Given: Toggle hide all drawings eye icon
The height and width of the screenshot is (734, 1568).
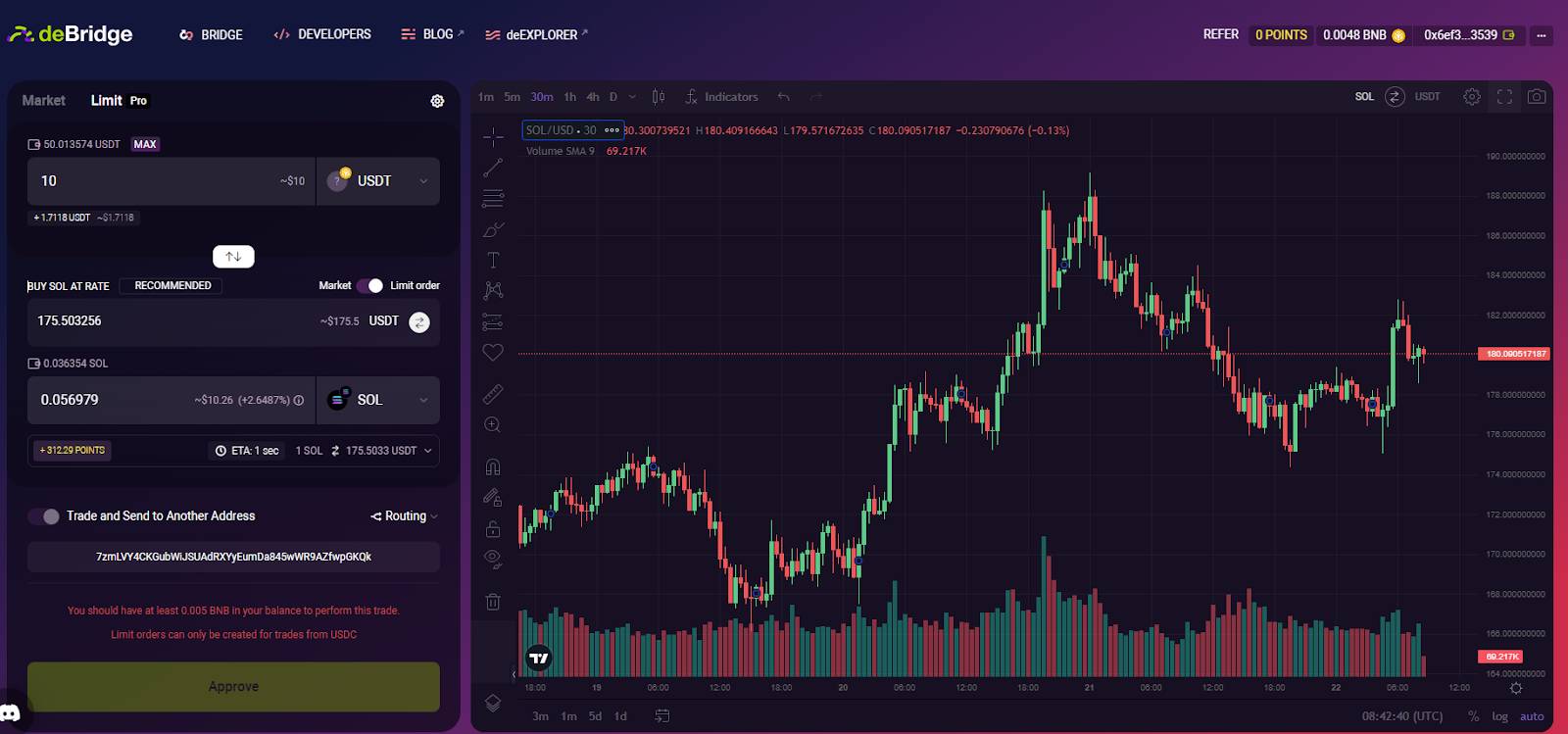Looking at the screenshot, I should (493, 560).
